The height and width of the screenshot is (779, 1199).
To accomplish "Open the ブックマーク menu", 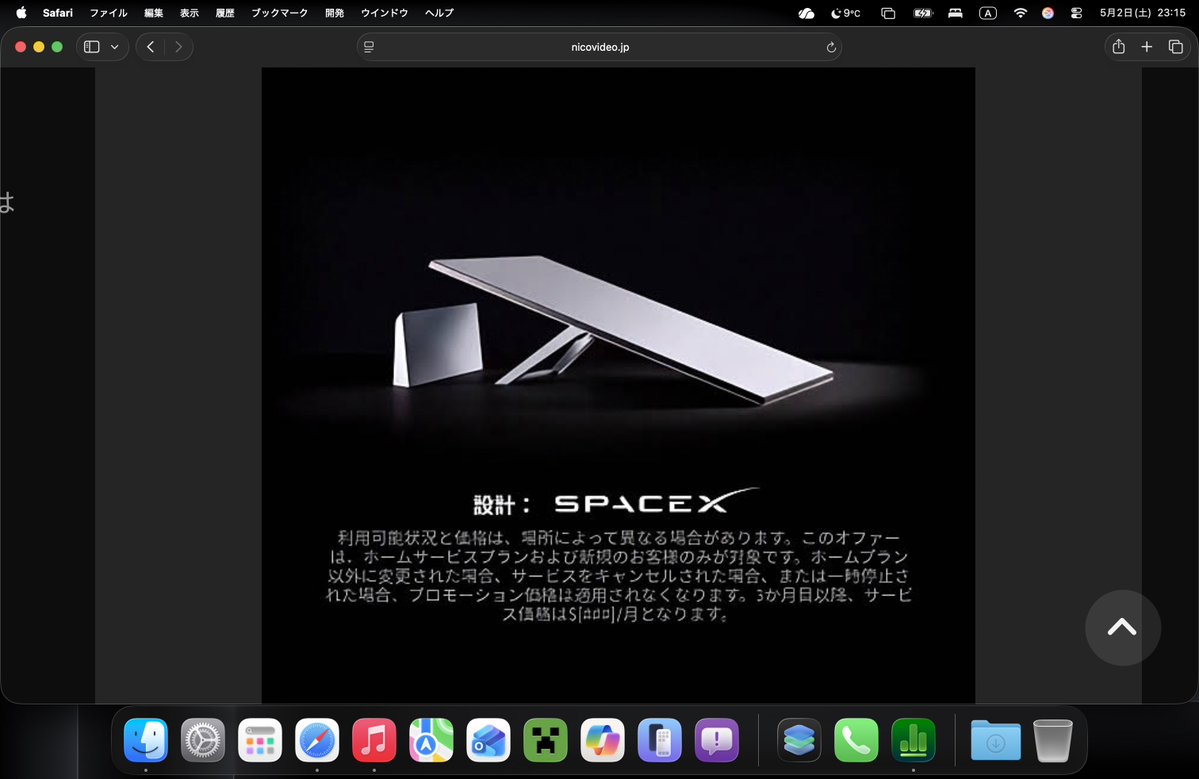I will pyautogui.click(x=280, y=12).
